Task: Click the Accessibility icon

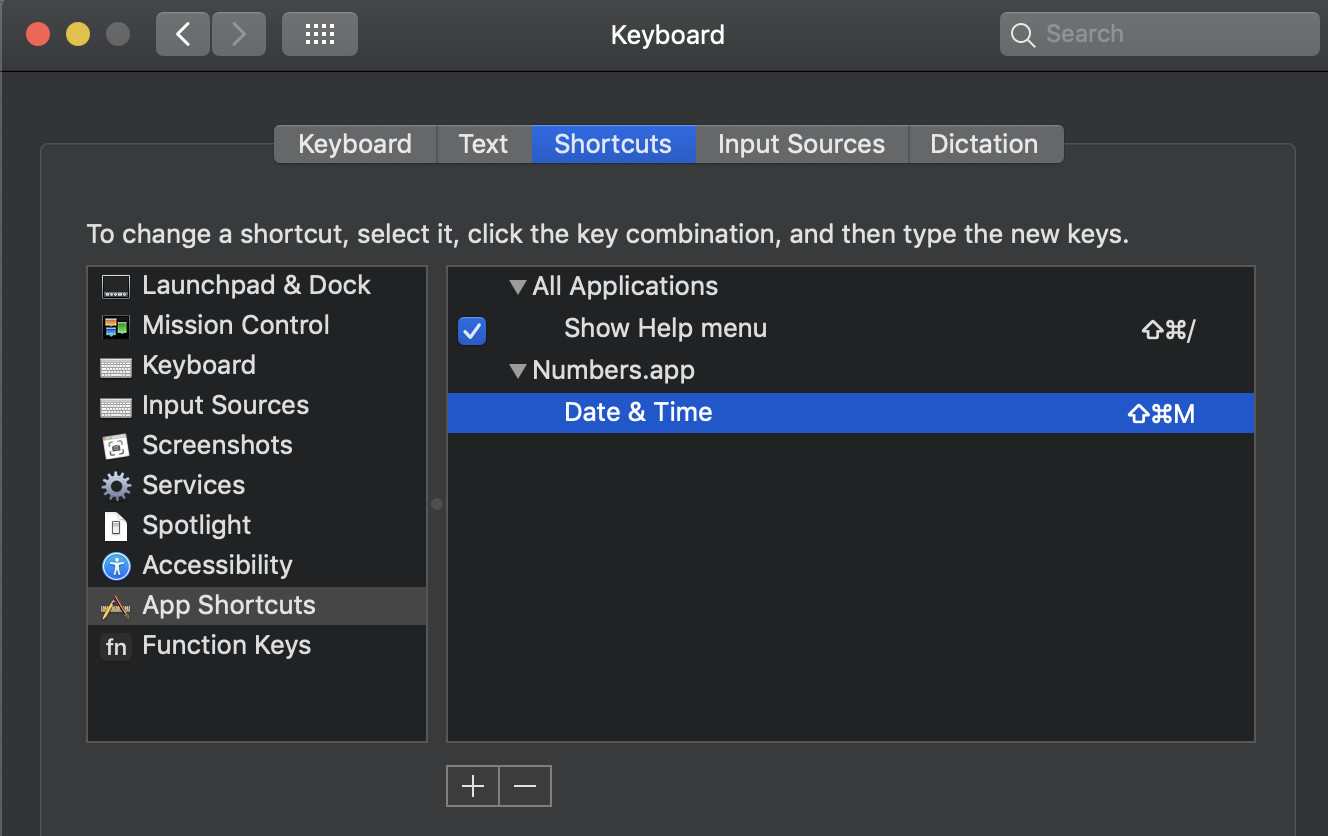Action: [x=115, y=565]
